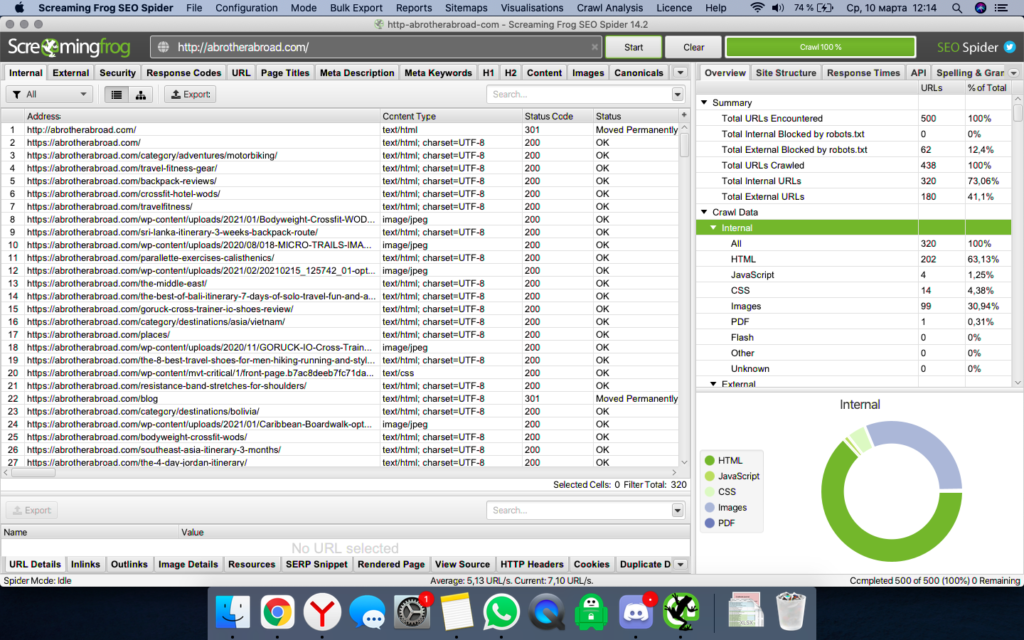This screenshot has height=640, width=1024.
Task: Open the XLSX file in dock
Action: coord(745,612)
